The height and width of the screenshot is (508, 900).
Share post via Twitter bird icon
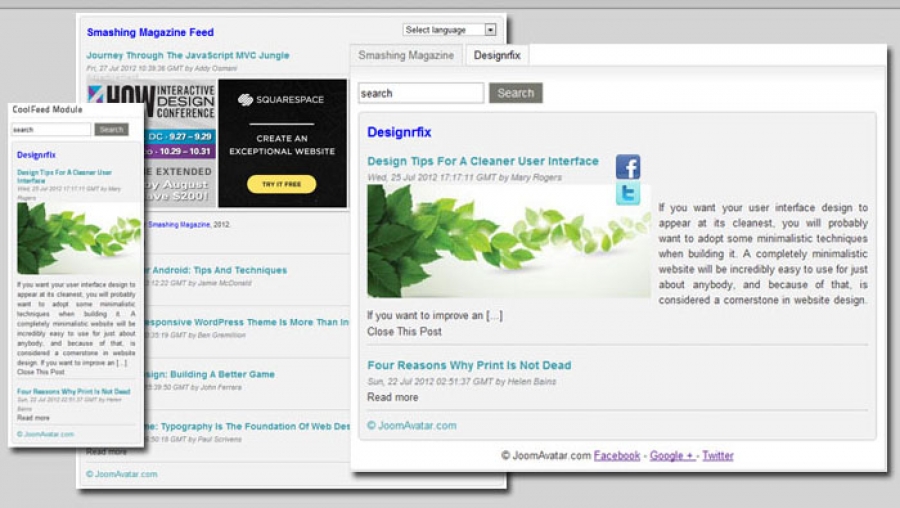[x=628, y=193]
